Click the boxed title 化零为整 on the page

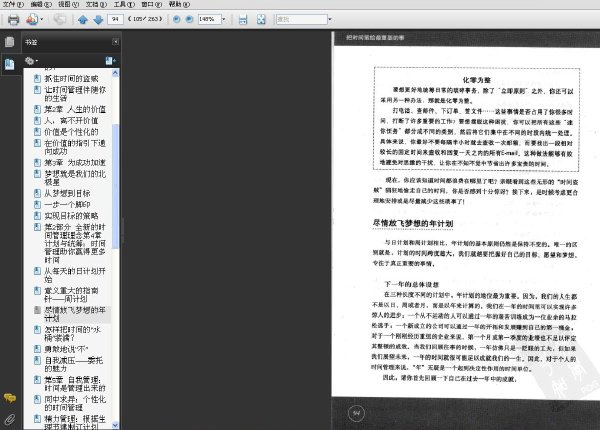(476, 80)
